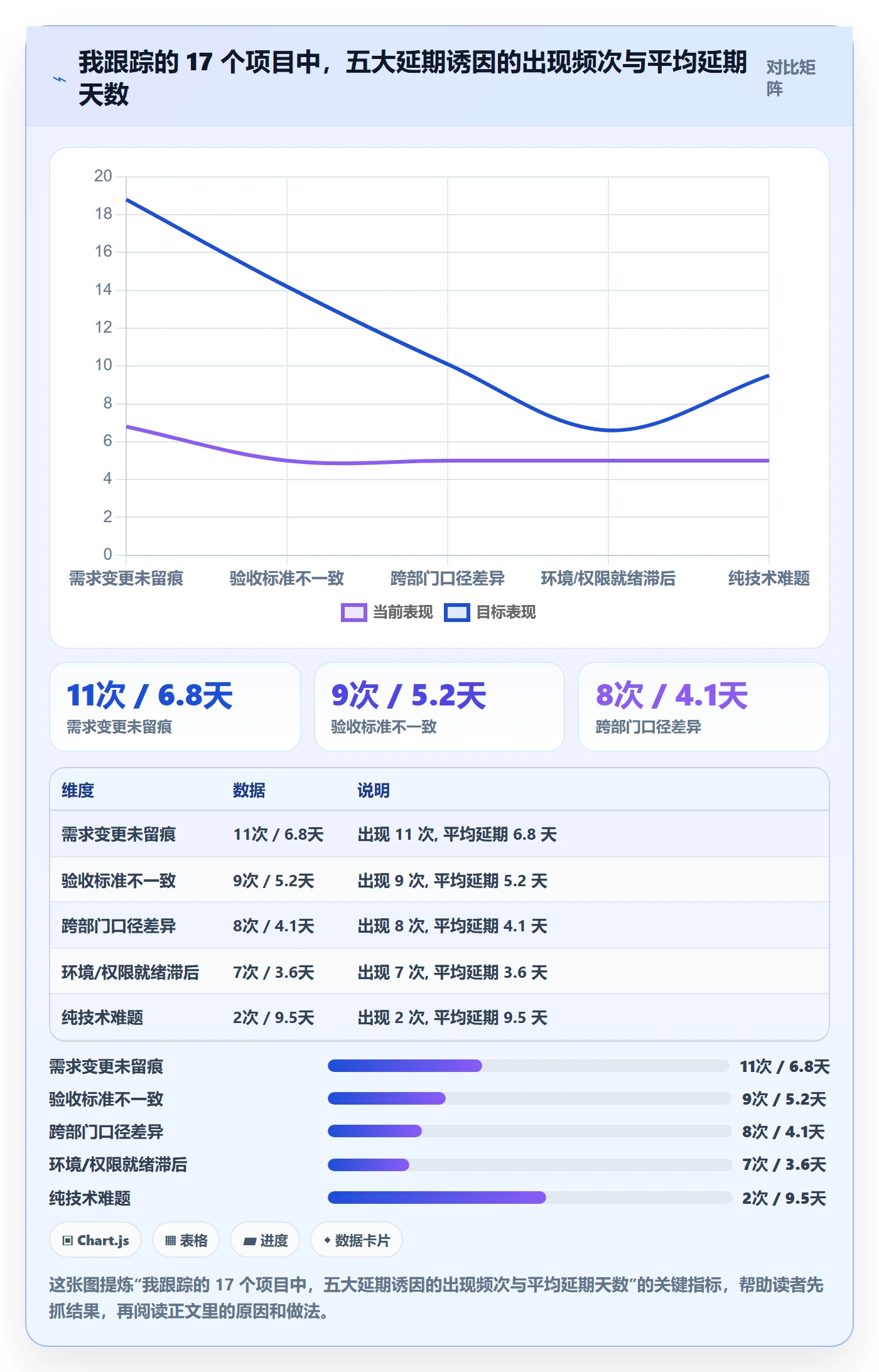
Task: Click the 验收标准不一致 progress bar
Action: pyautogui.click(x=530, y=1098)
